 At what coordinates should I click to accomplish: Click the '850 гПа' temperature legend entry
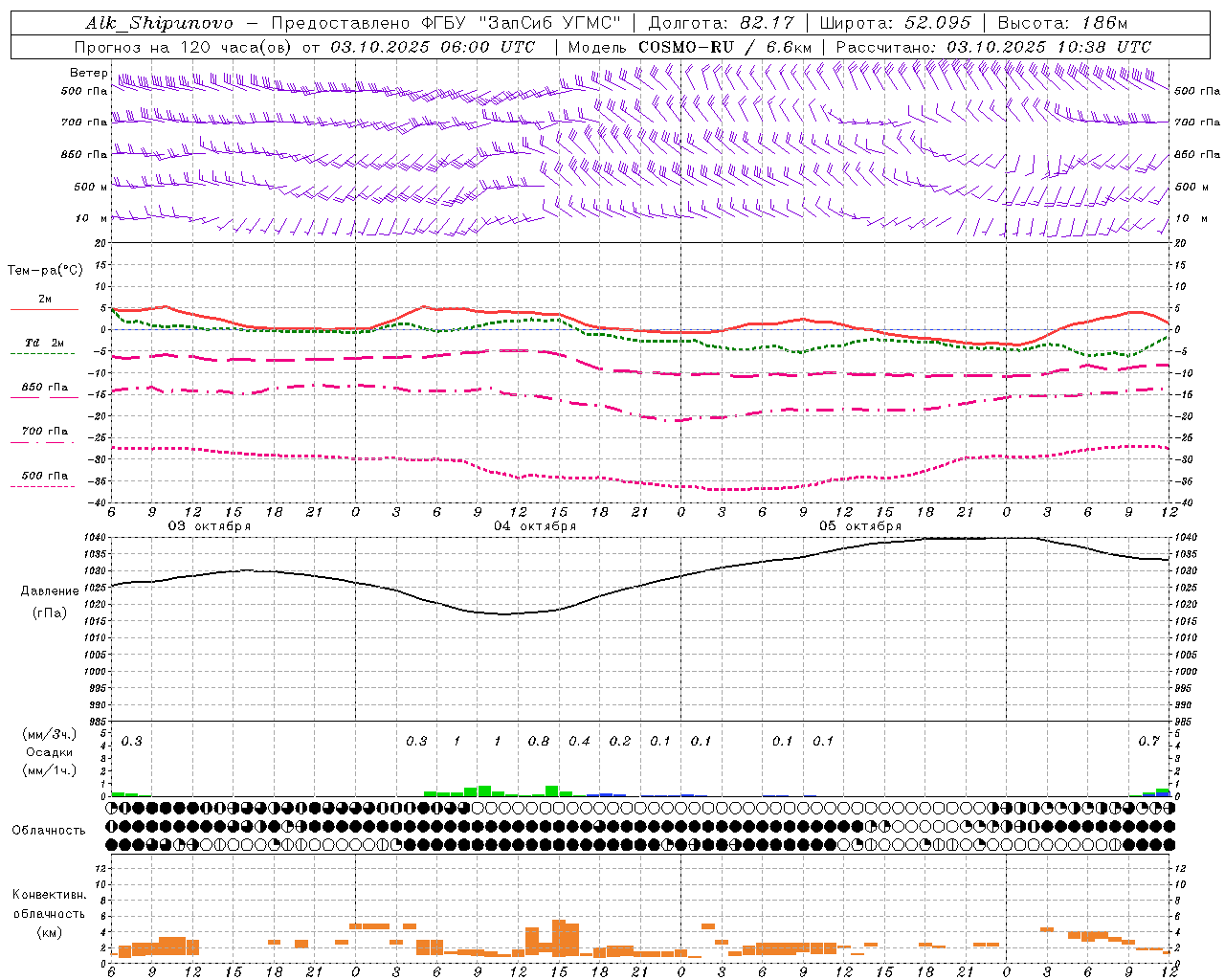[x=44, y=388]
